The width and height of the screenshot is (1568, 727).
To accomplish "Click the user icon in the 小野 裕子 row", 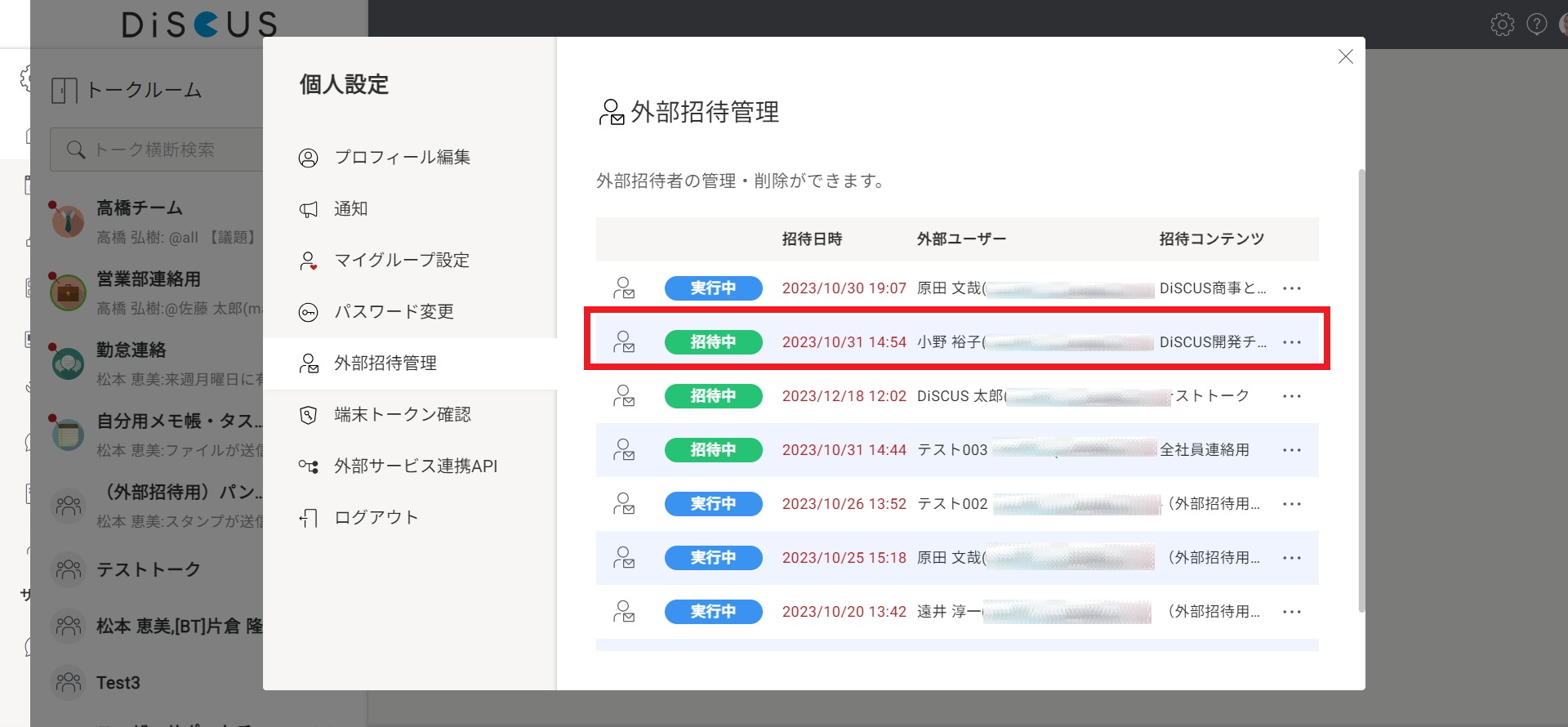I will tap(624, 341).
